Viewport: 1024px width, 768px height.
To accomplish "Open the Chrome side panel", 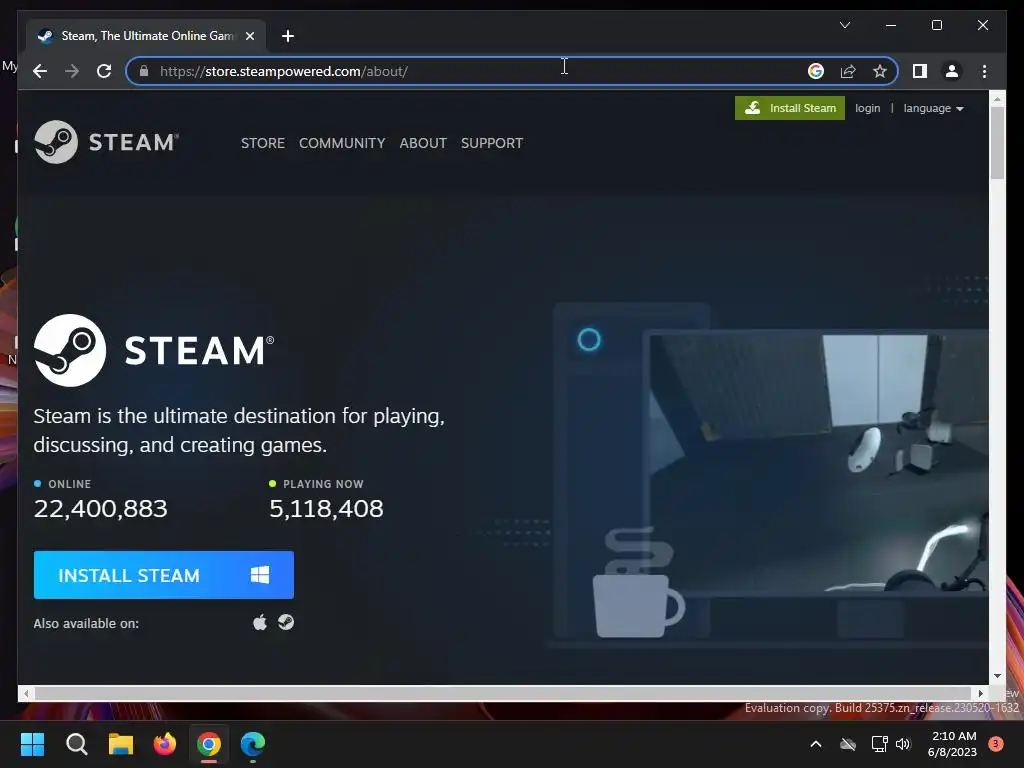I will pyautogui.click(x=920, y=71).
